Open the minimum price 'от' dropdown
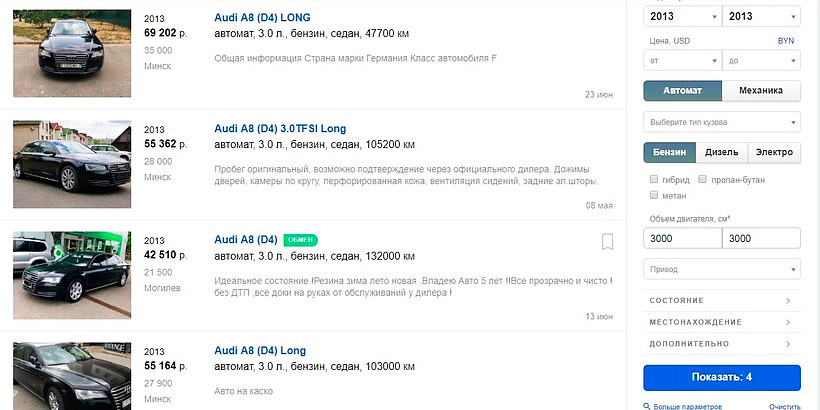The height and width of the screenshot is (410, 820). 681,61
